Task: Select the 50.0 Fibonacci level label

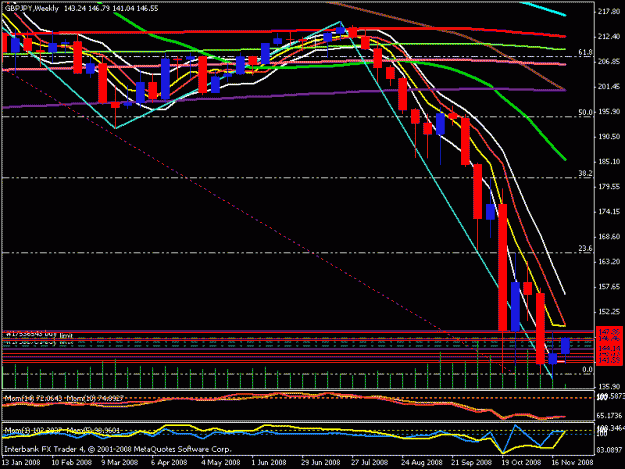Action: 585,112
